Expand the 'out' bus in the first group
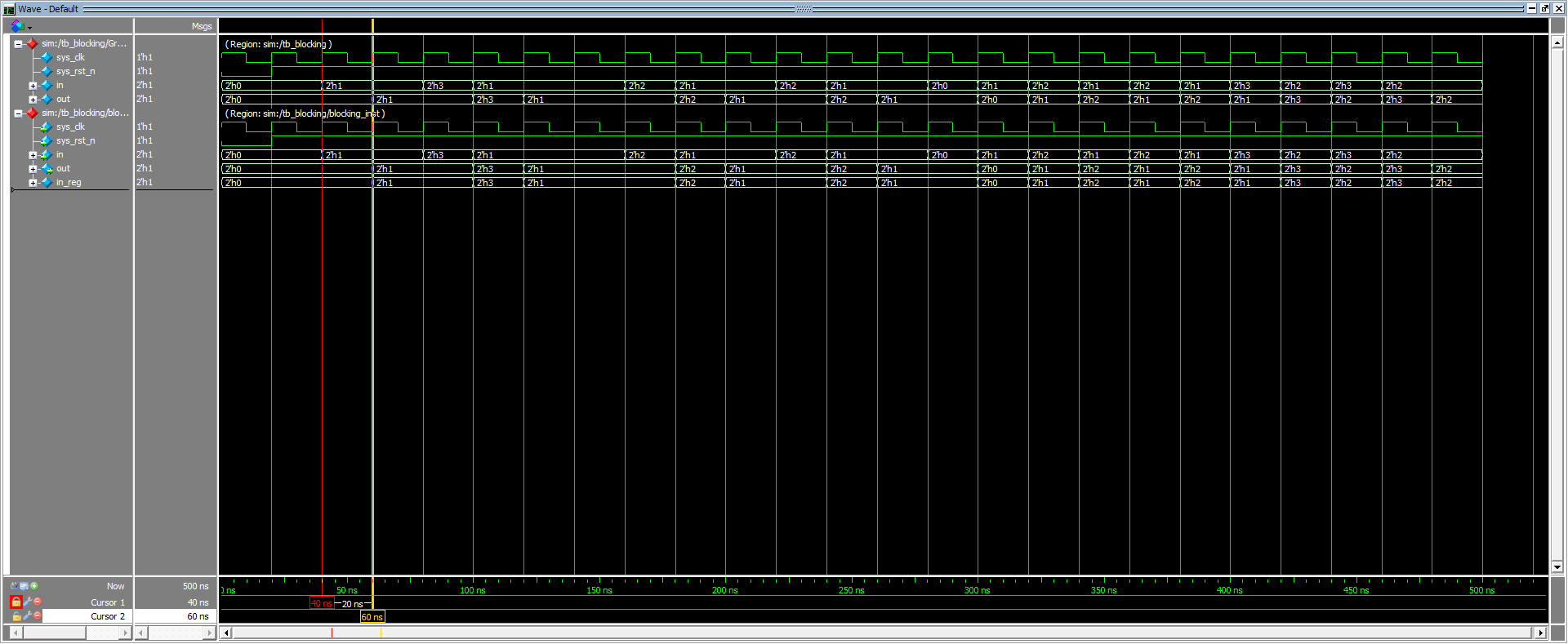Viewport: 1568px width, 644px height. pyautogui.click(x=33, y=100)
